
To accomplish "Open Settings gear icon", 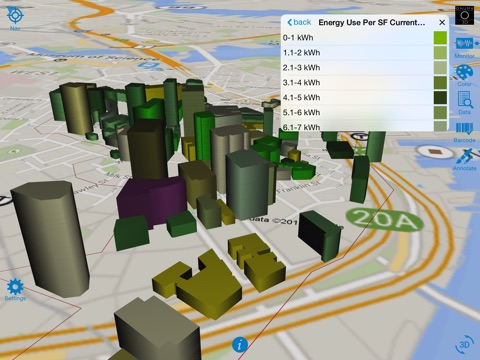I will click(15, 290).
